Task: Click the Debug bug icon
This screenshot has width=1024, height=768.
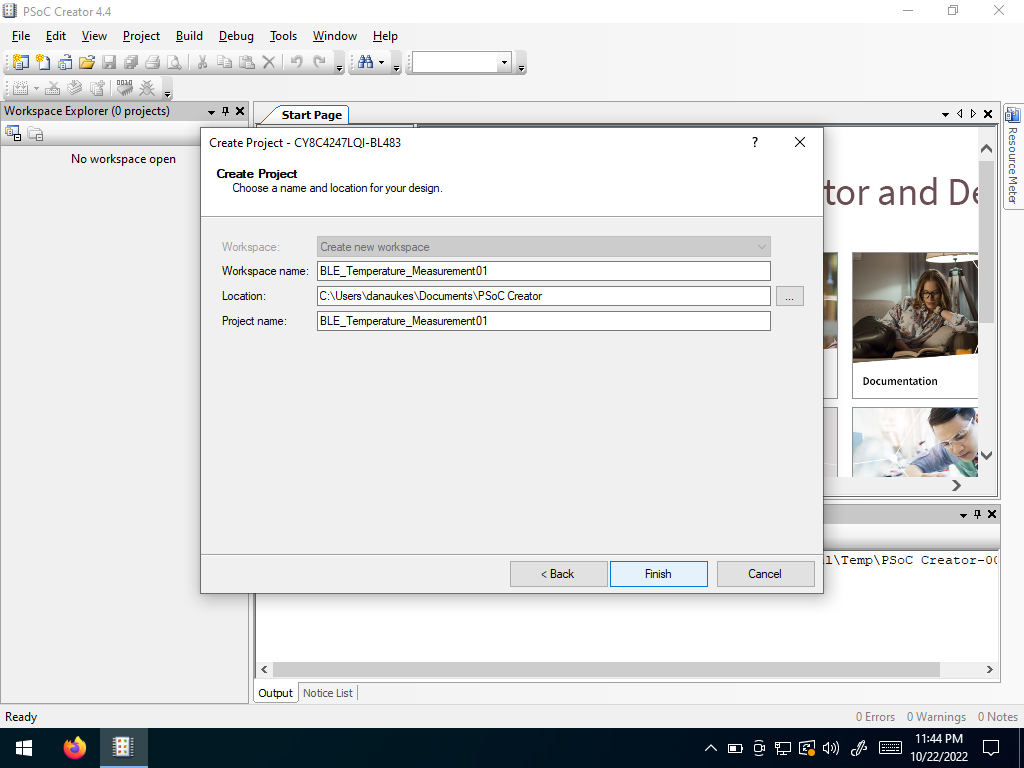Action: point(148,88)
